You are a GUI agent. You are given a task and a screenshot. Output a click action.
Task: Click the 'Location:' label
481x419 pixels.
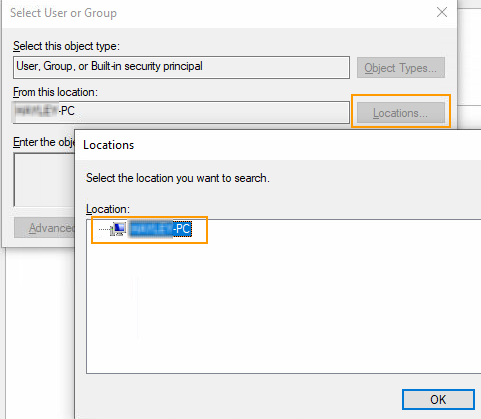click(108, 209)
